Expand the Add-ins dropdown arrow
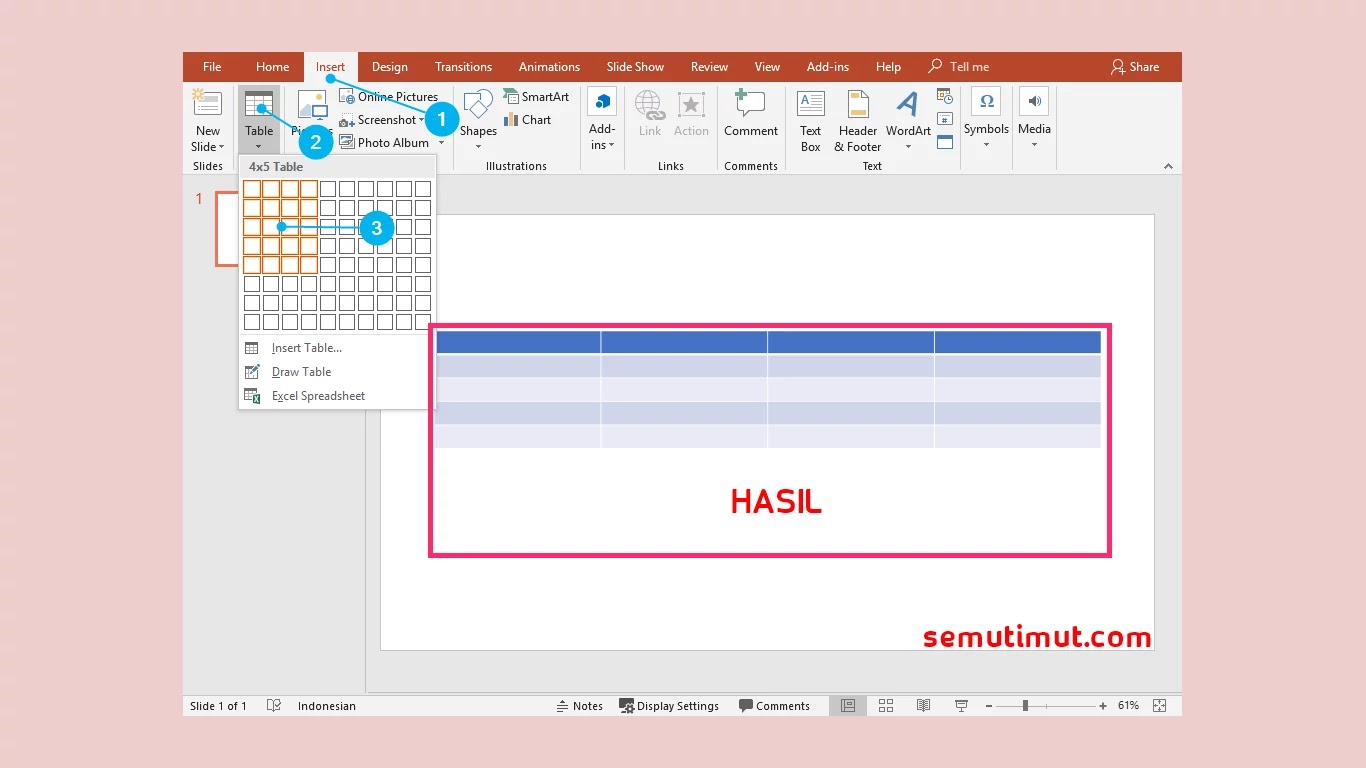The image size is (1366, 768). click(611, 146)
